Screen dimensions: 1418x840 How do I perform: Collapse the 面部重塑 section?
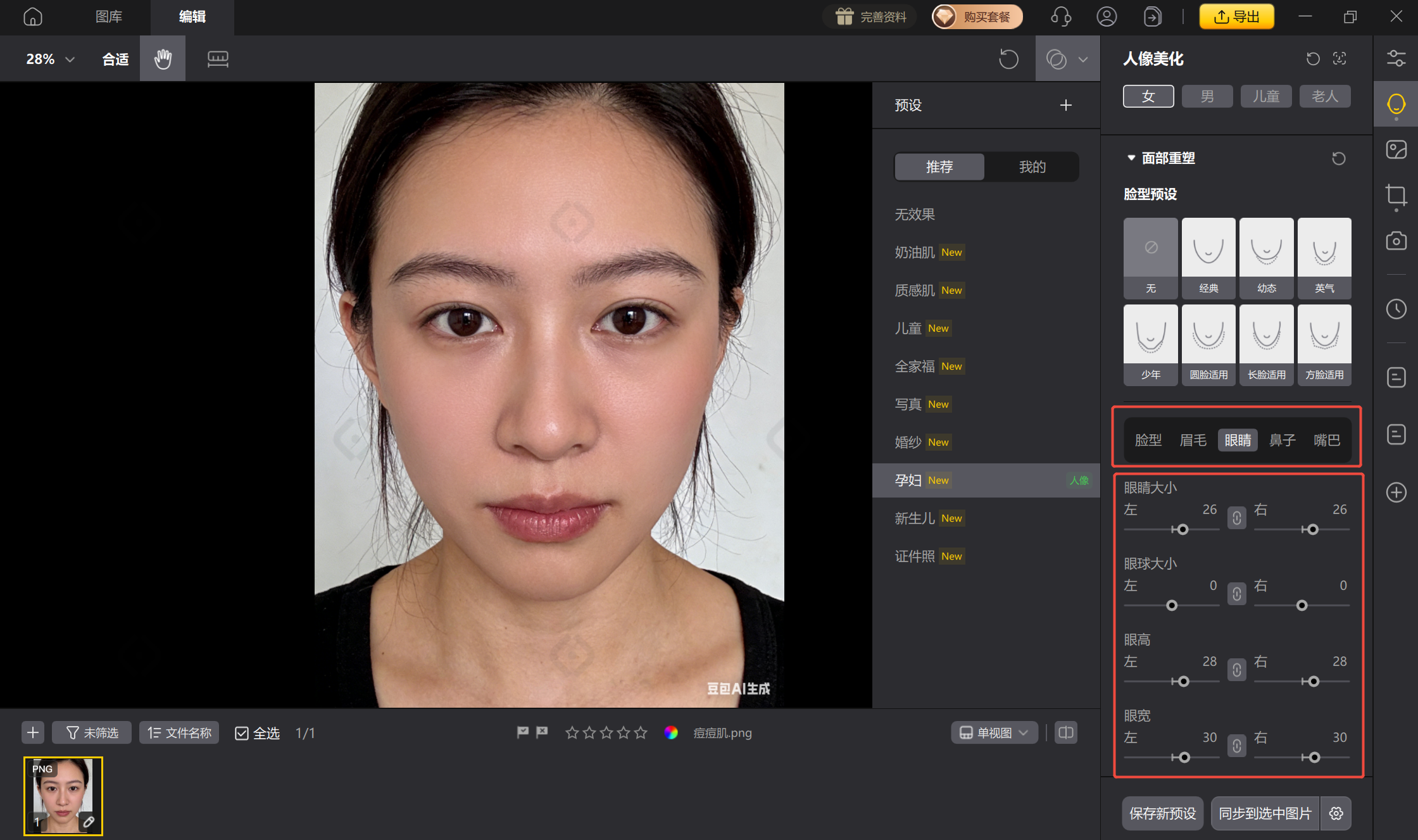1131,158
